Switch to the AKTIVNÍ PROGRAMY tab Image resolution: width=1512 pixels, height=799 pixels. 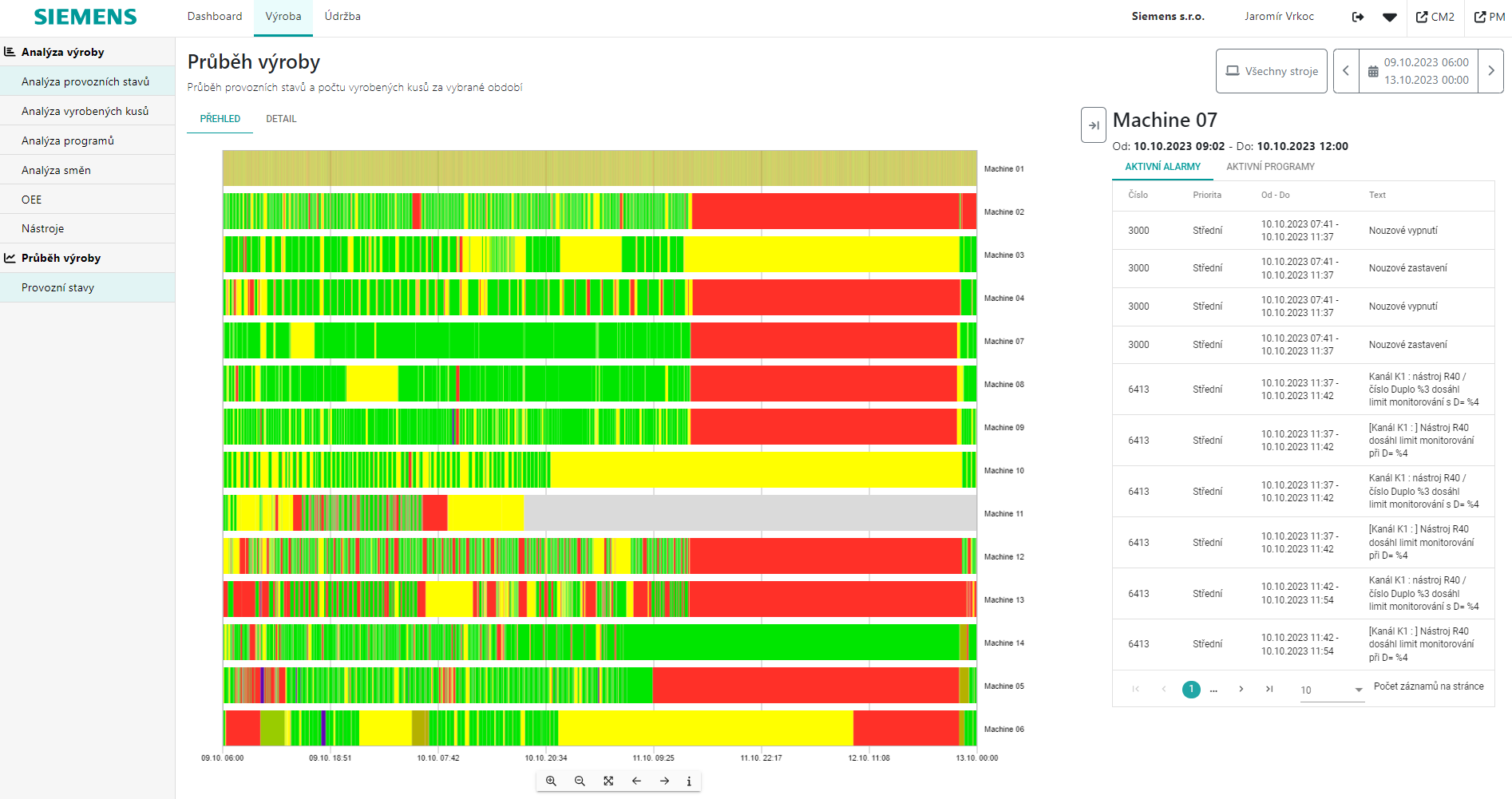[x=1270, y=167]
